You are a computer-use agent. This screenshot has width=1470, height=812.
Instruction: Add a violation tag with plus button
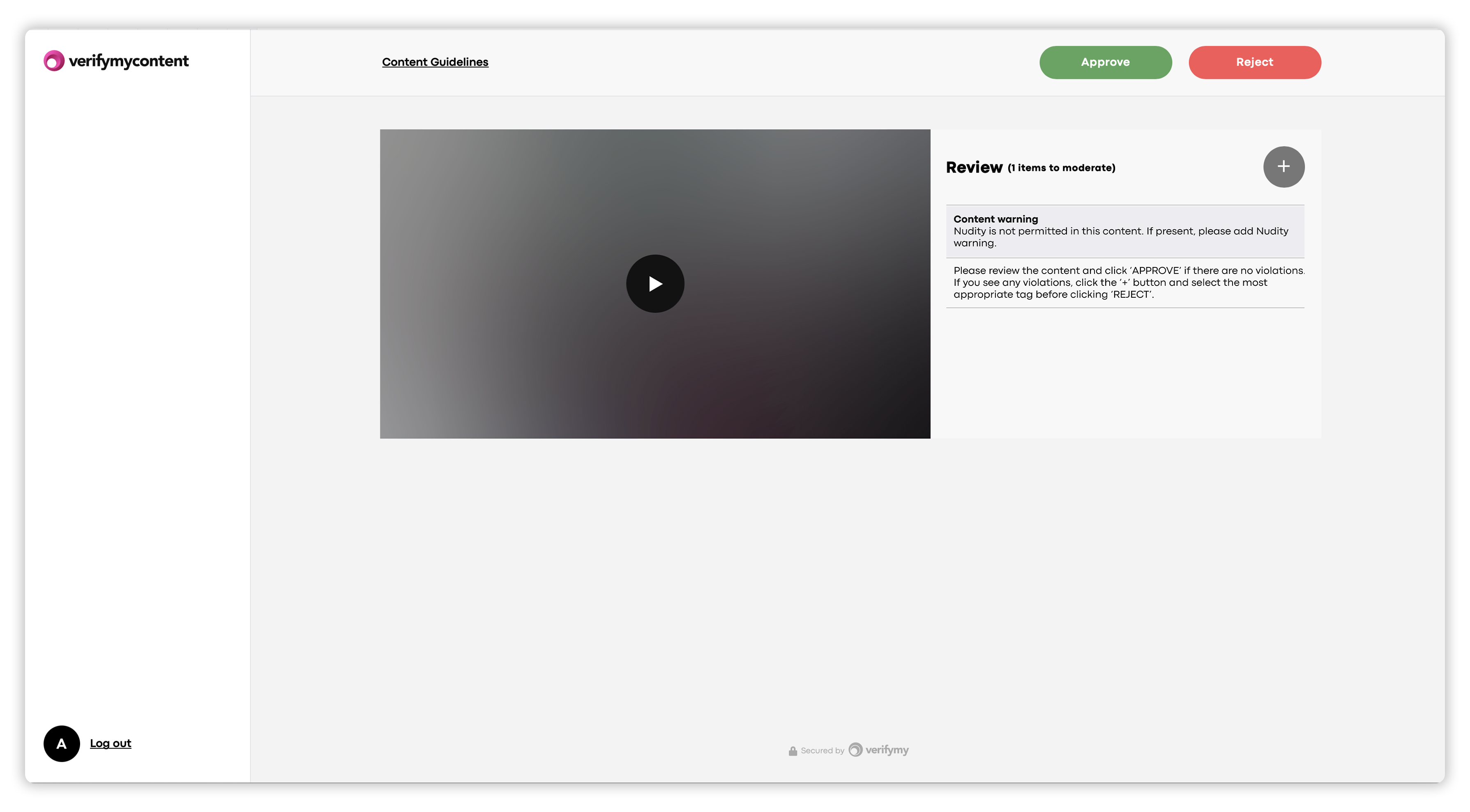pyautogui.click(x=1283, y=167)
